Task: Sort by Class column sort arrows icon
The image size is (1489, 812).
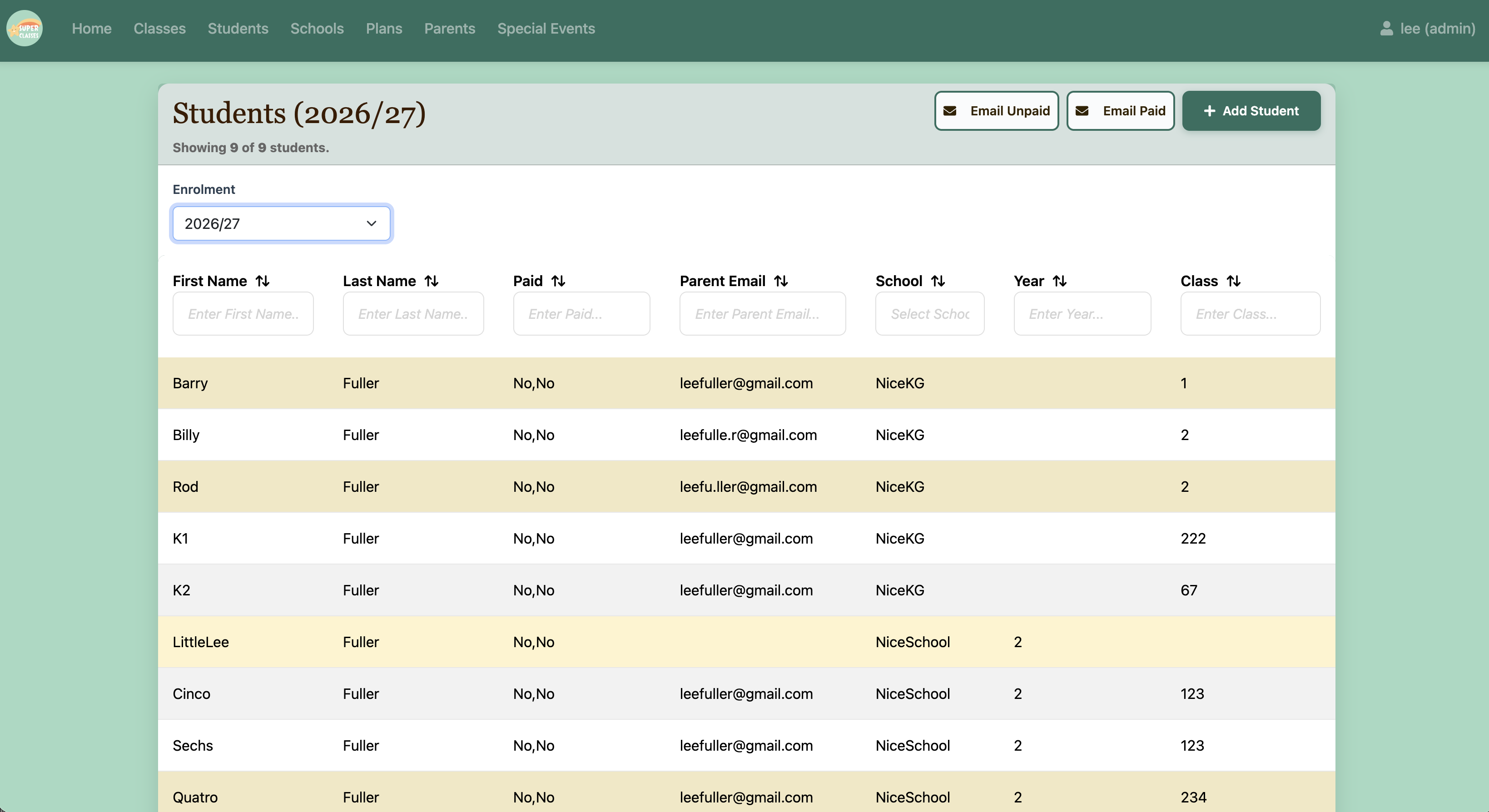Action: click(1234, 281)
